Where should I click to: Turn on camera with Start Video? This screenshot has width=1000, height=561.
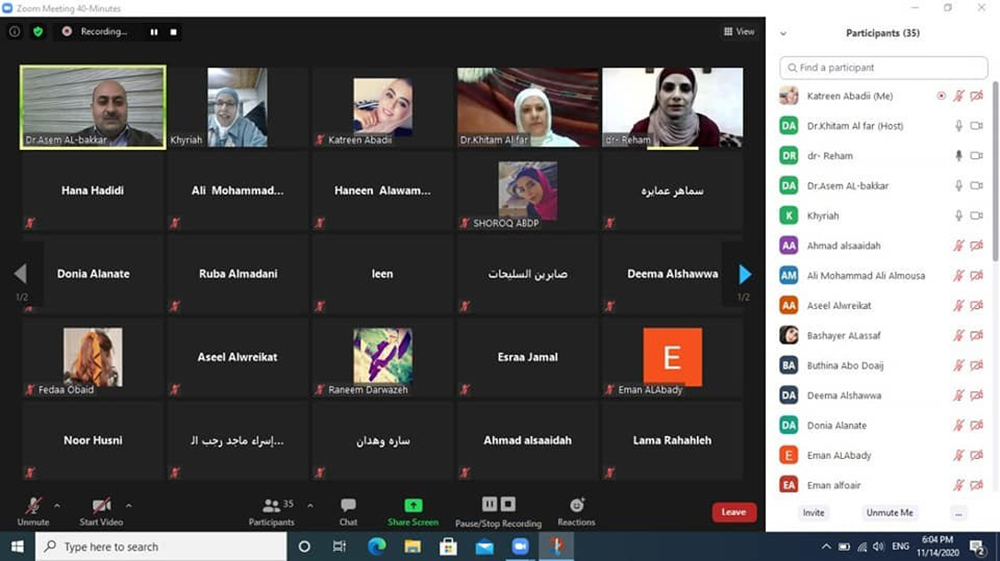tap(101, 510)
